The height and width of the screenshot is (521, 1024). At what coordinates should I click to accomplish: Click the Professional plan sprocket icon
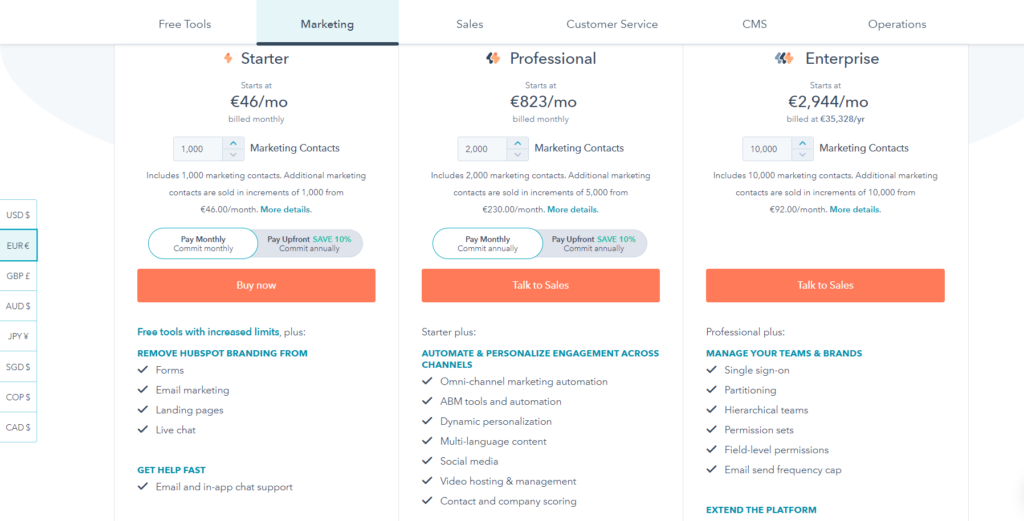(x=492, y=59)
